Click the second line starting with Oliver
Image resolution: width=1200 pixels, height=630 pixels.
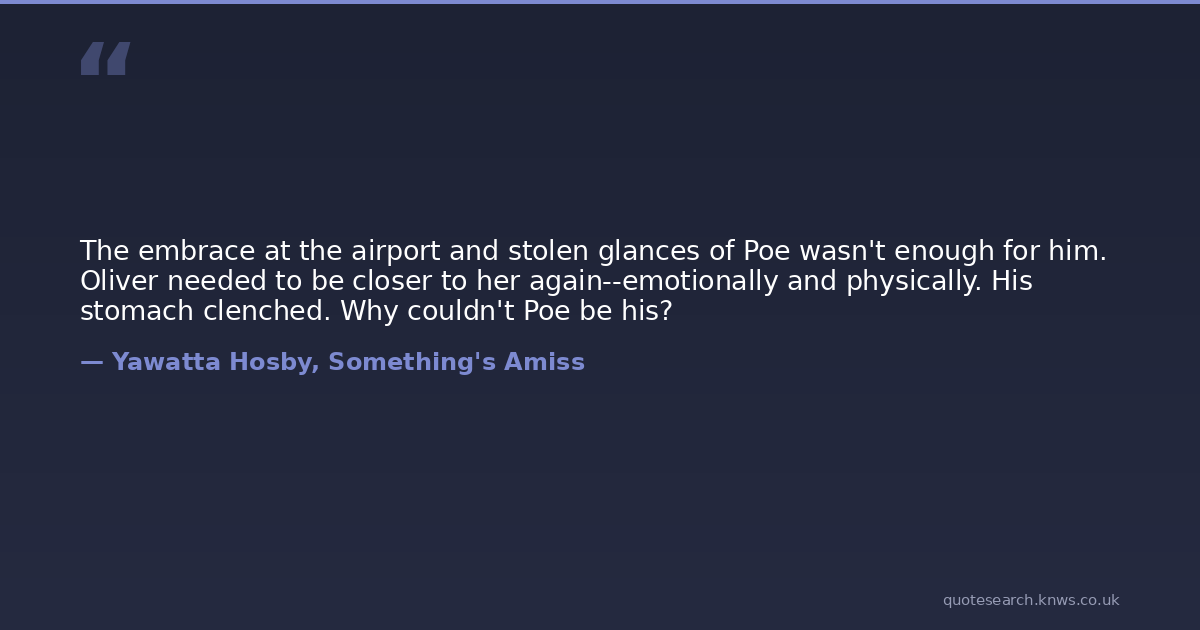pos(556,281)
